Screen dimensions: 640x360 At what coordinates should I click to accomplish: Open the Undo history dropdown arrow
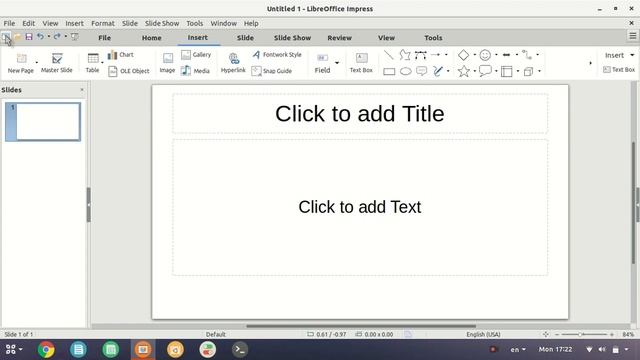[x=49, y=37]
